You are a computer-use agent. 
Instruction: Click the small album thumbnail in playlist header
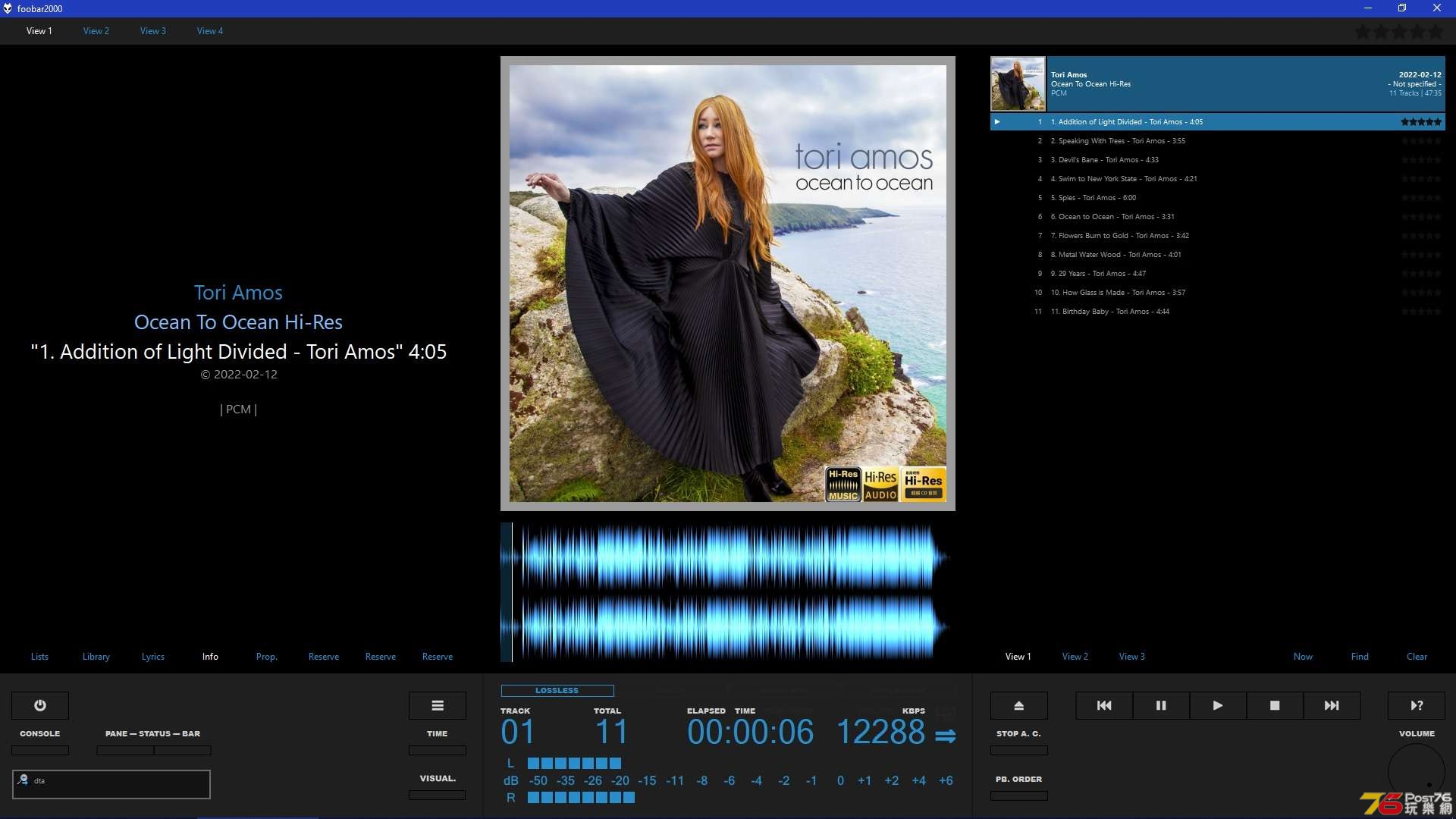click(x=1018, y=84)
